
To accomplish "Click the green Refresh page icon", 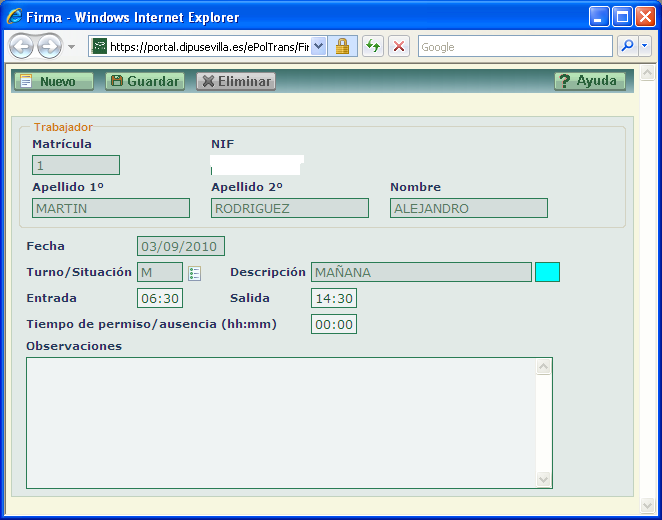I will click(x=372, y=46).
